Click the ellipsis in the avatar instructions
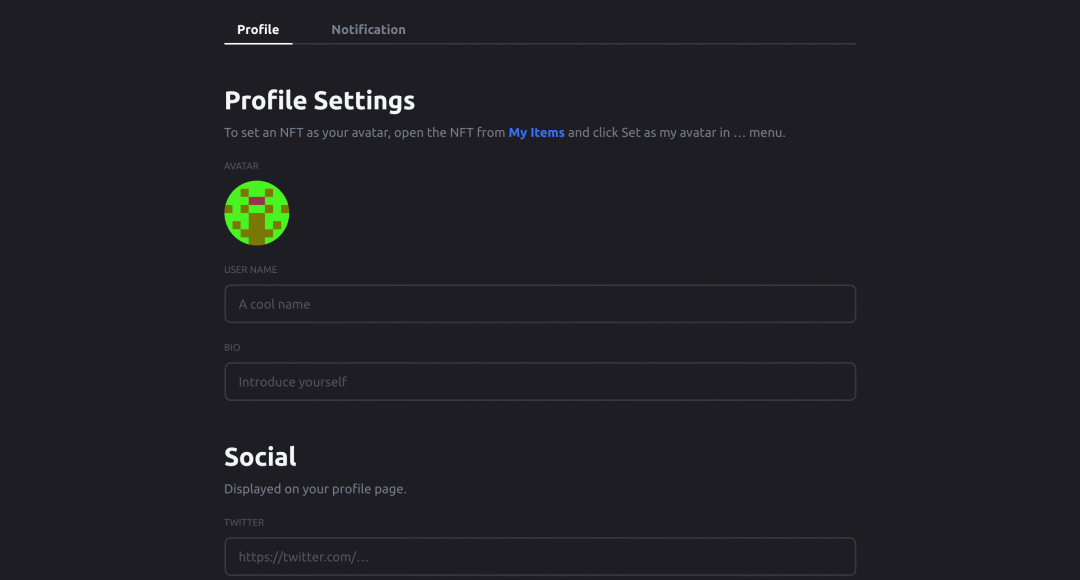 pos(740,133)
